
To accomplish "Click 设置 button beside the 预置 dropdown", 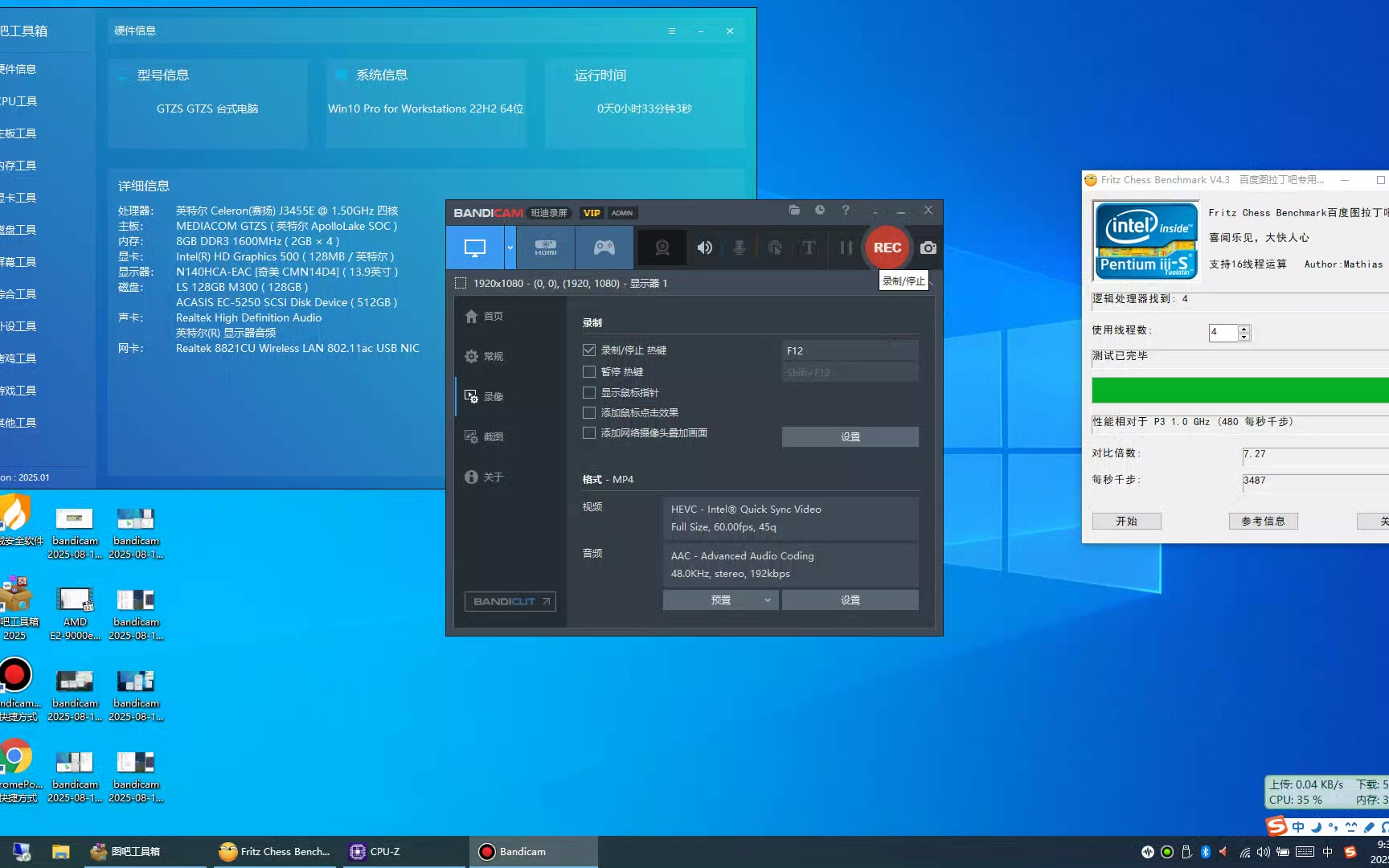I will (850, 600).
